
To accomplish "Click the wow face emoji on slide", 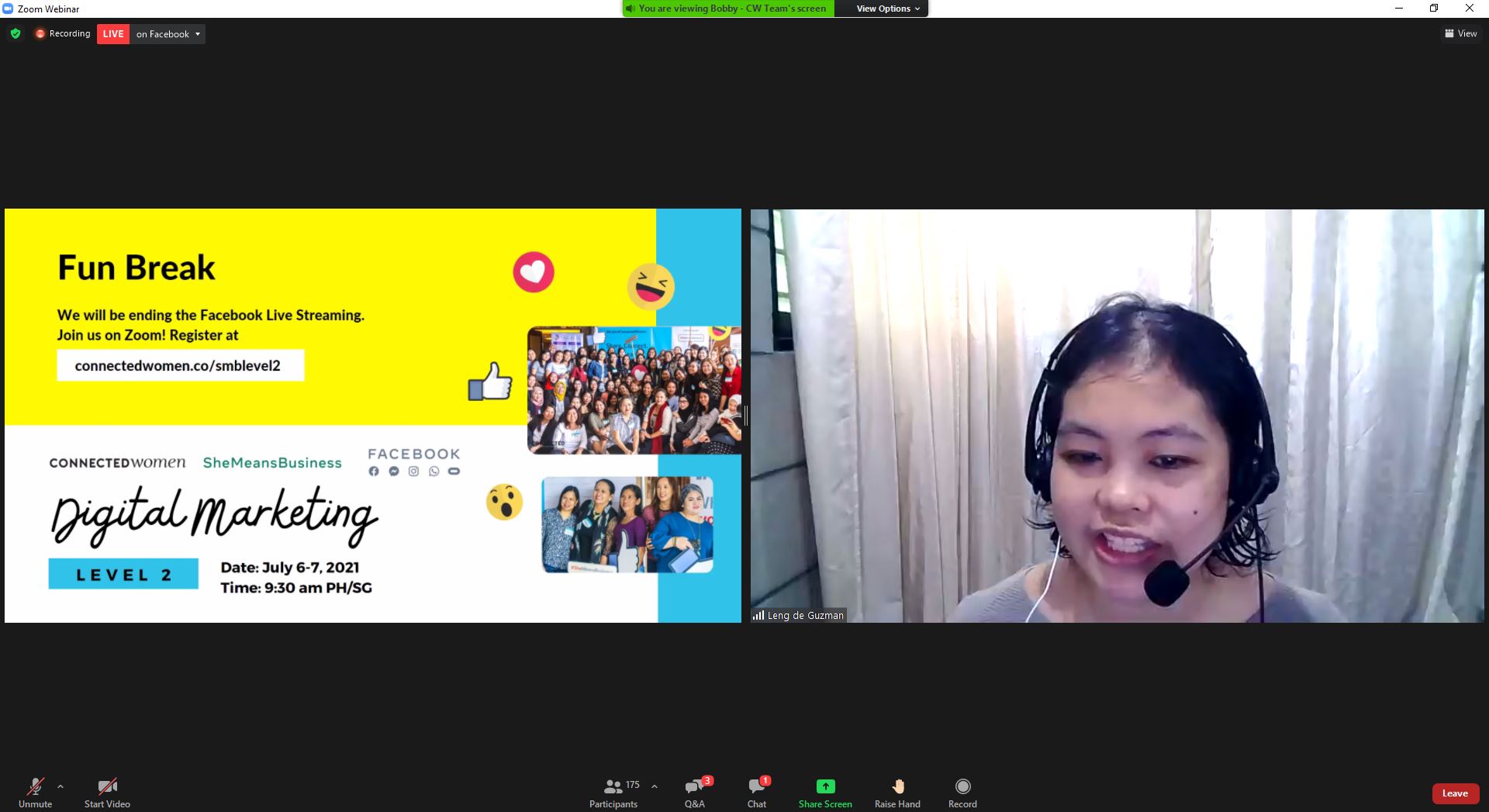I will coord(504,502).
